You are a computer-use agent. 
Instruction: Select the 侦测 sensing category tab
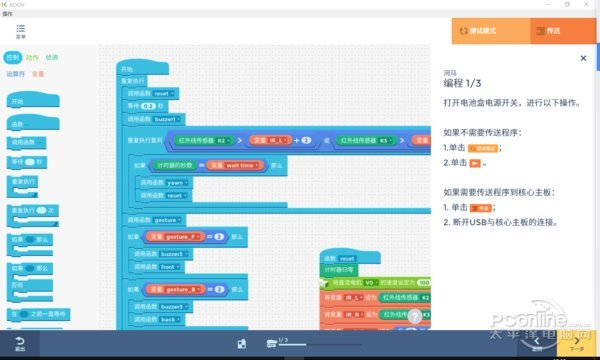[52, 57]
